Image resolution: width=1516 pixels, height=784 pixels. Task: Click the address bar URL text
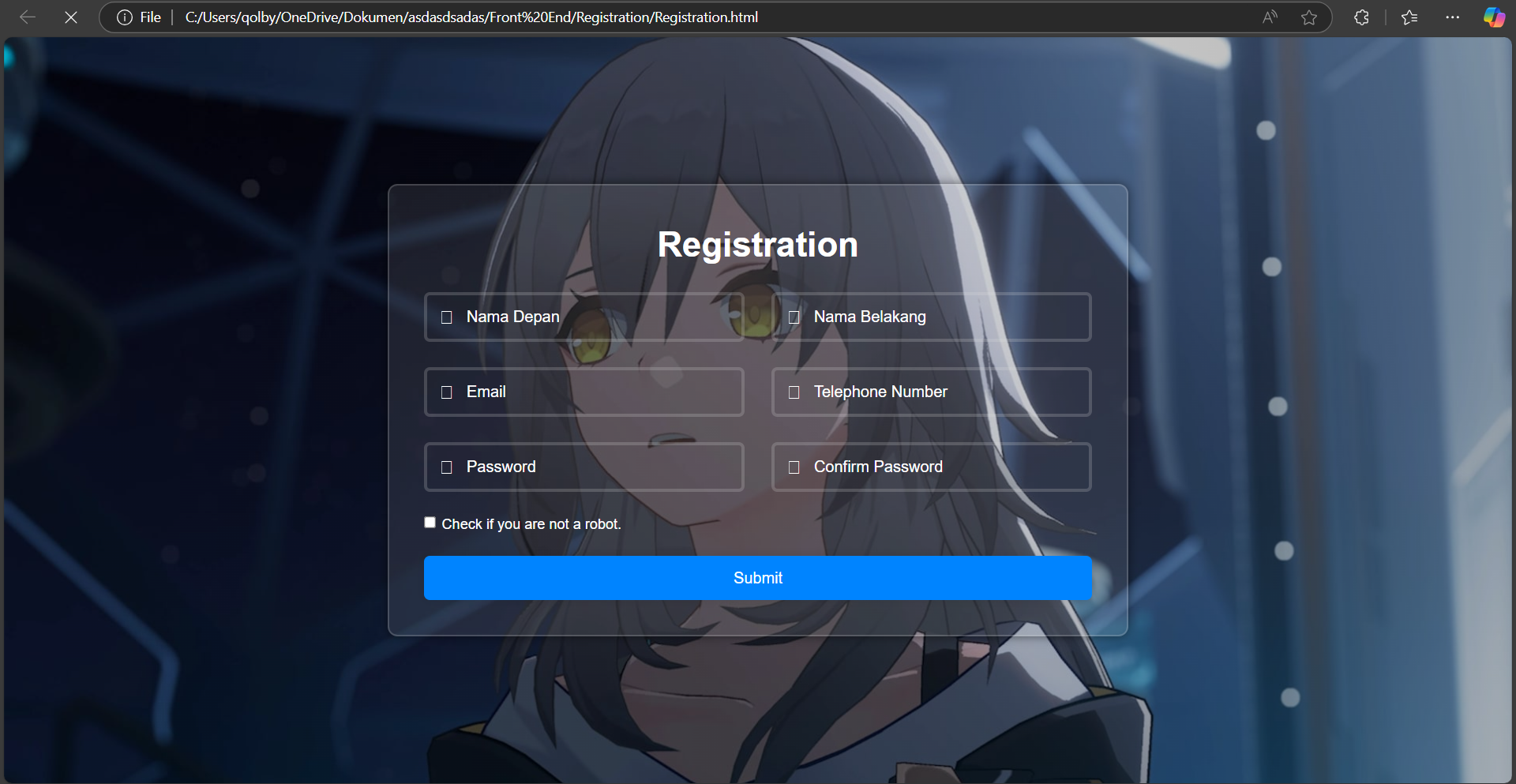click(471, 17)
